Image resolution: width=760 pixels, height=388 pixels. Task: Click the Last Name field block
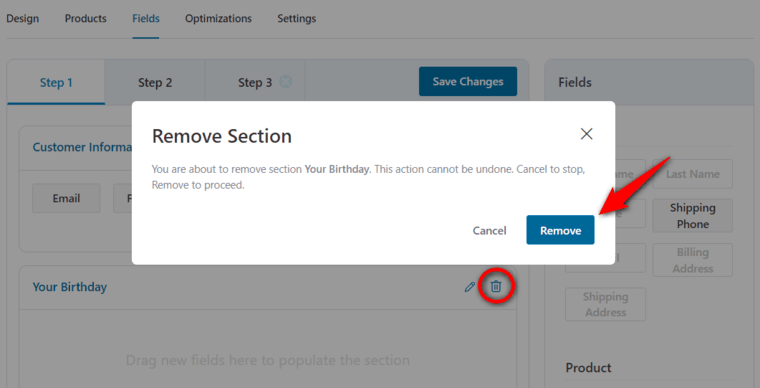click(x=693, y=174)
